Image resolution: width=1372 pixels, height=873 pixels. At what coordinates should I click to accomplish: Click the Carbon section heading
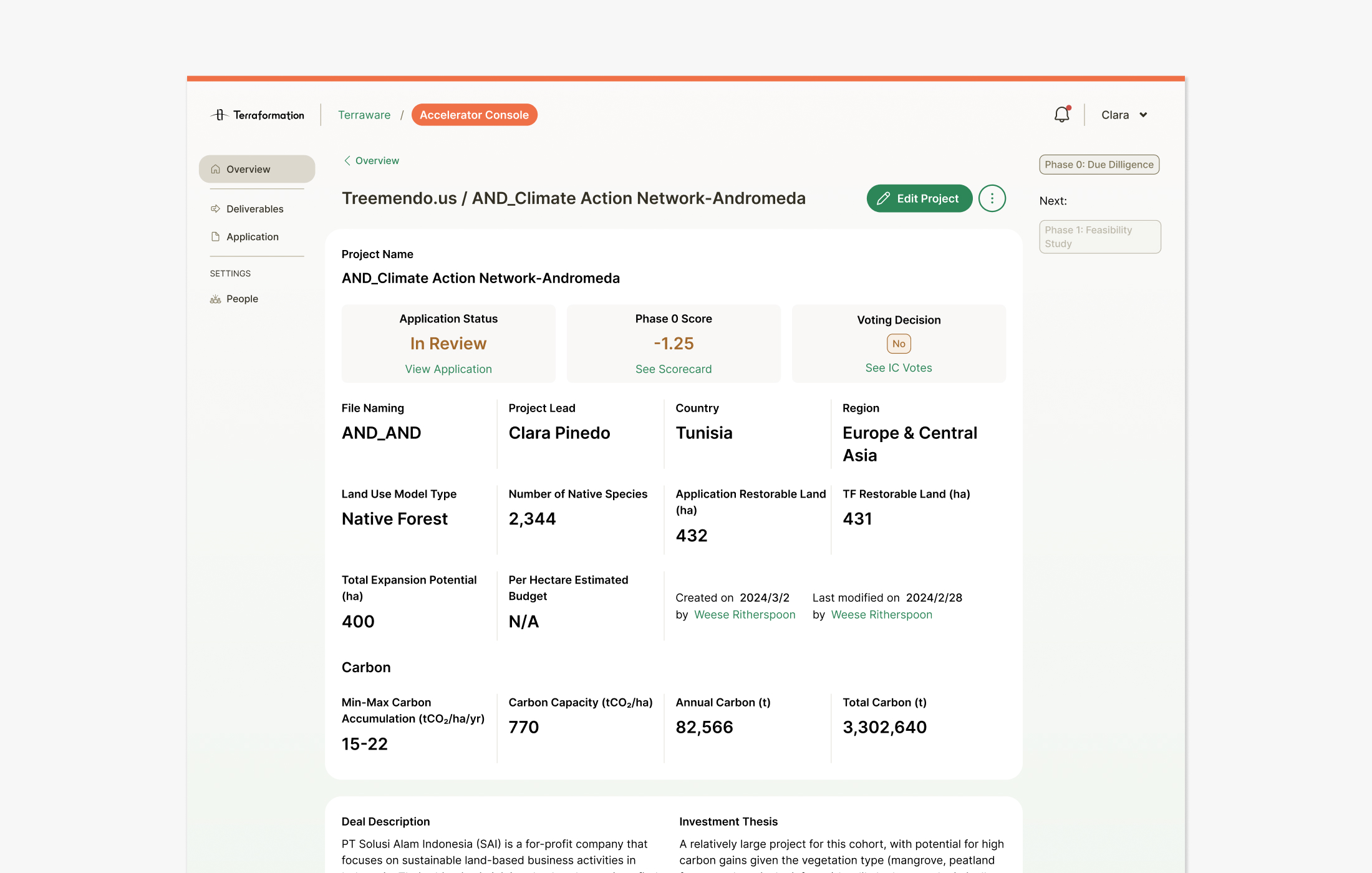(366, 667)
